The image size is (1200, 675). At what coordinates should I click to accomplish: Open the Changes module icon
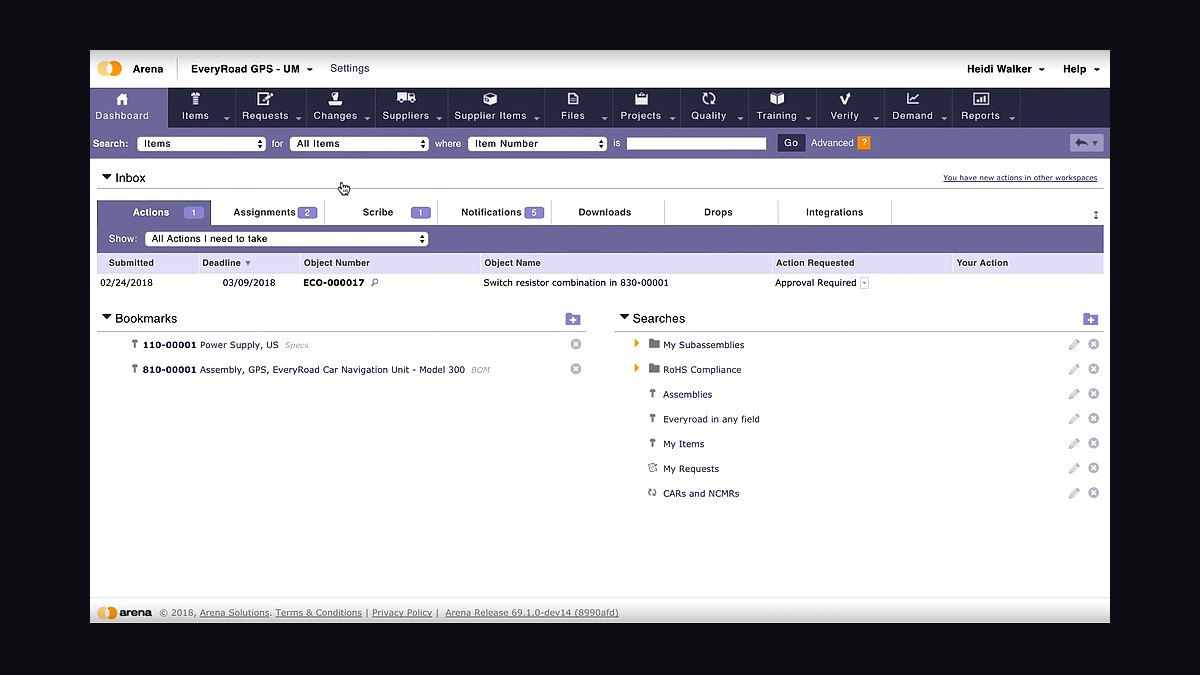pyautogui.click(x=335, y=99)
